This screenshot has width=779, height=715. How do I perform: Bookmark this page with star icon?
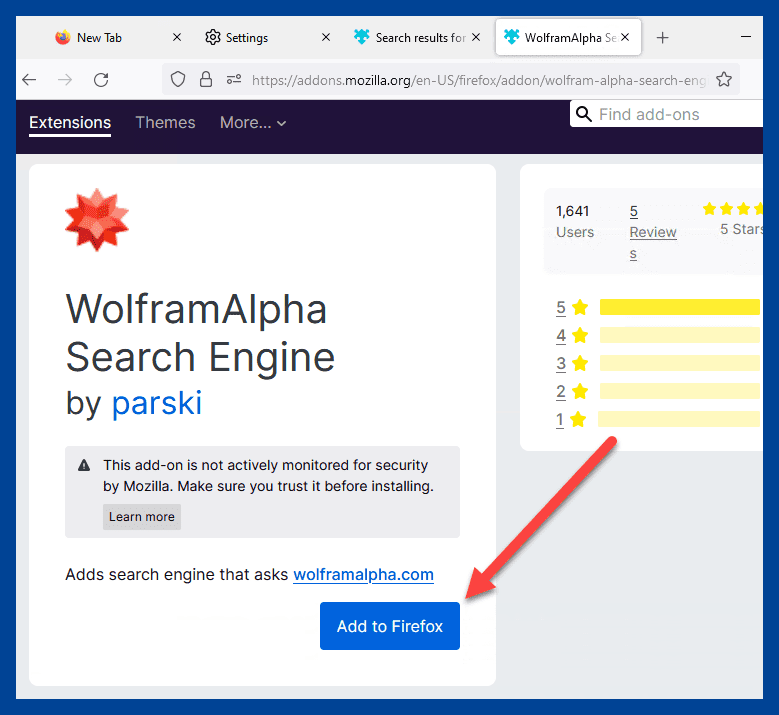(724, 79)
